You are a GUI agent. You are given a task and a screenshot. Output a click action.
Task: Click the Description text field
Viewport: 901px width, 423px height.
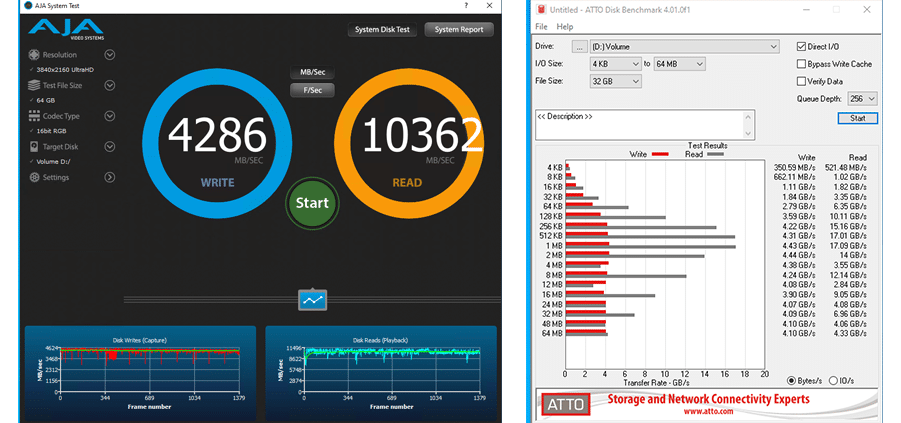click(x=643, y=124)
